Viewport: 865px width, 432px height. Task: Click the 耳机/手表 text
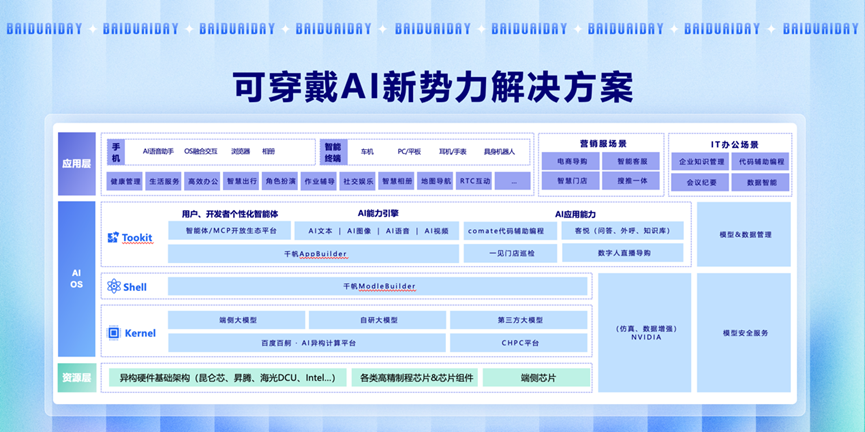453,151
